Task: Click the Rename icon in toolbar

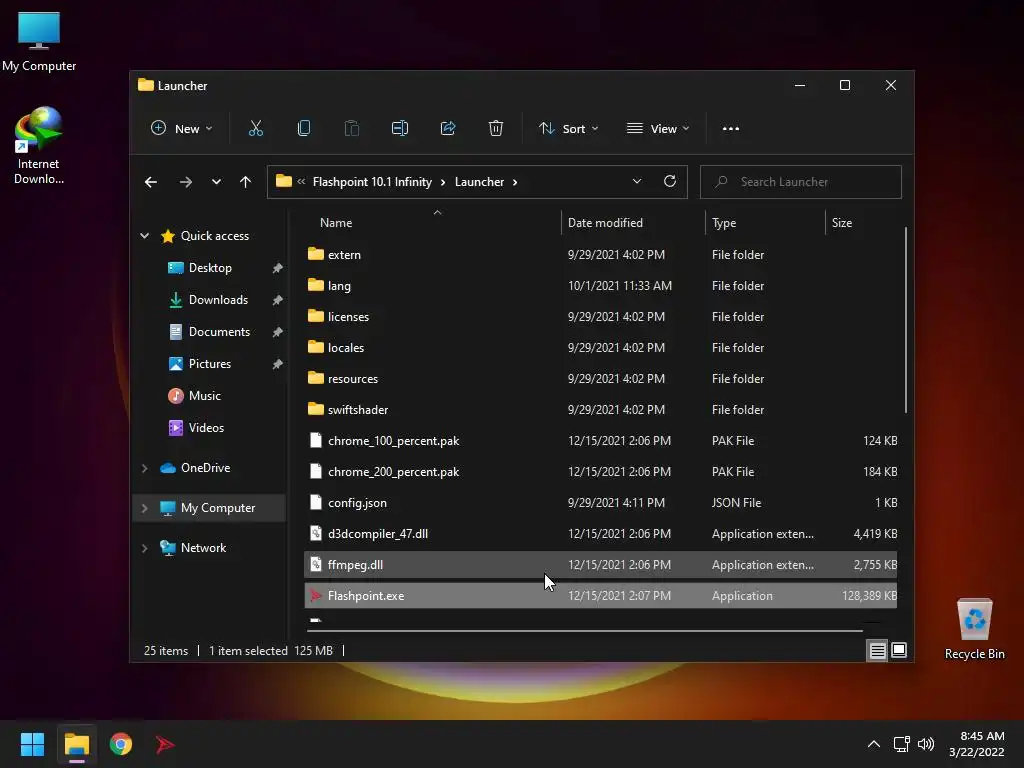Action: pos(400,129)
